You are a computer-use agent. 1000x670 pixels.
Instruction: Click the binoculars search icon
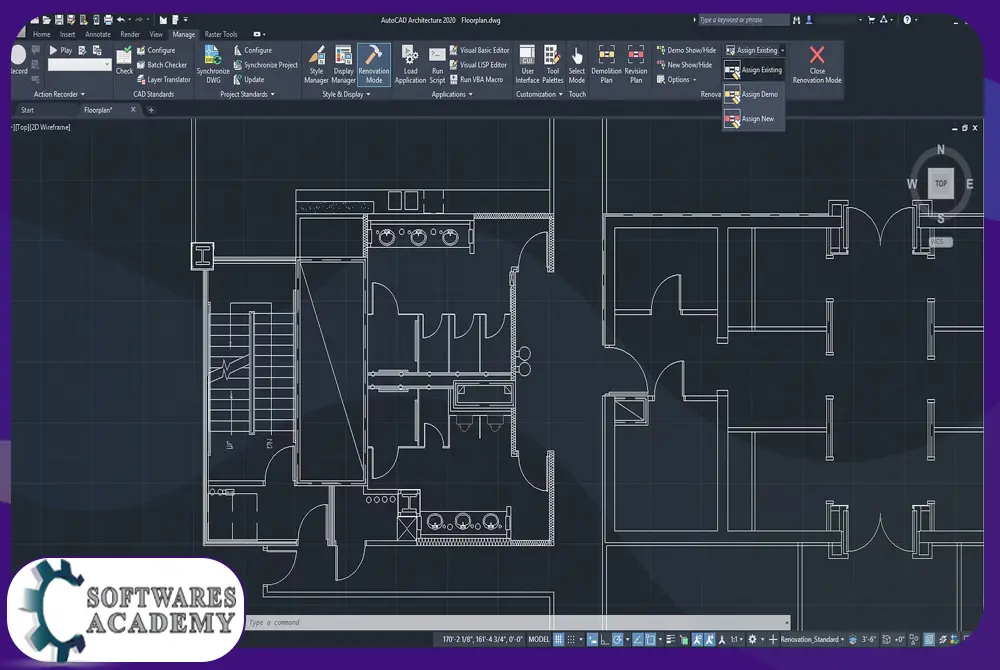[797, 20]
